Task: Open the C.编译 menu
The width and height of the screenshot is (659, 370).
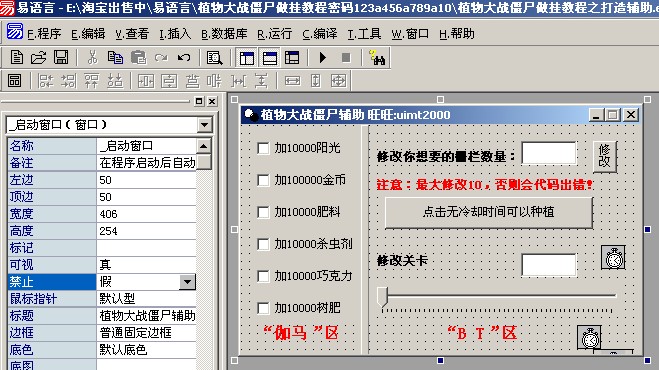Action: 320,34
